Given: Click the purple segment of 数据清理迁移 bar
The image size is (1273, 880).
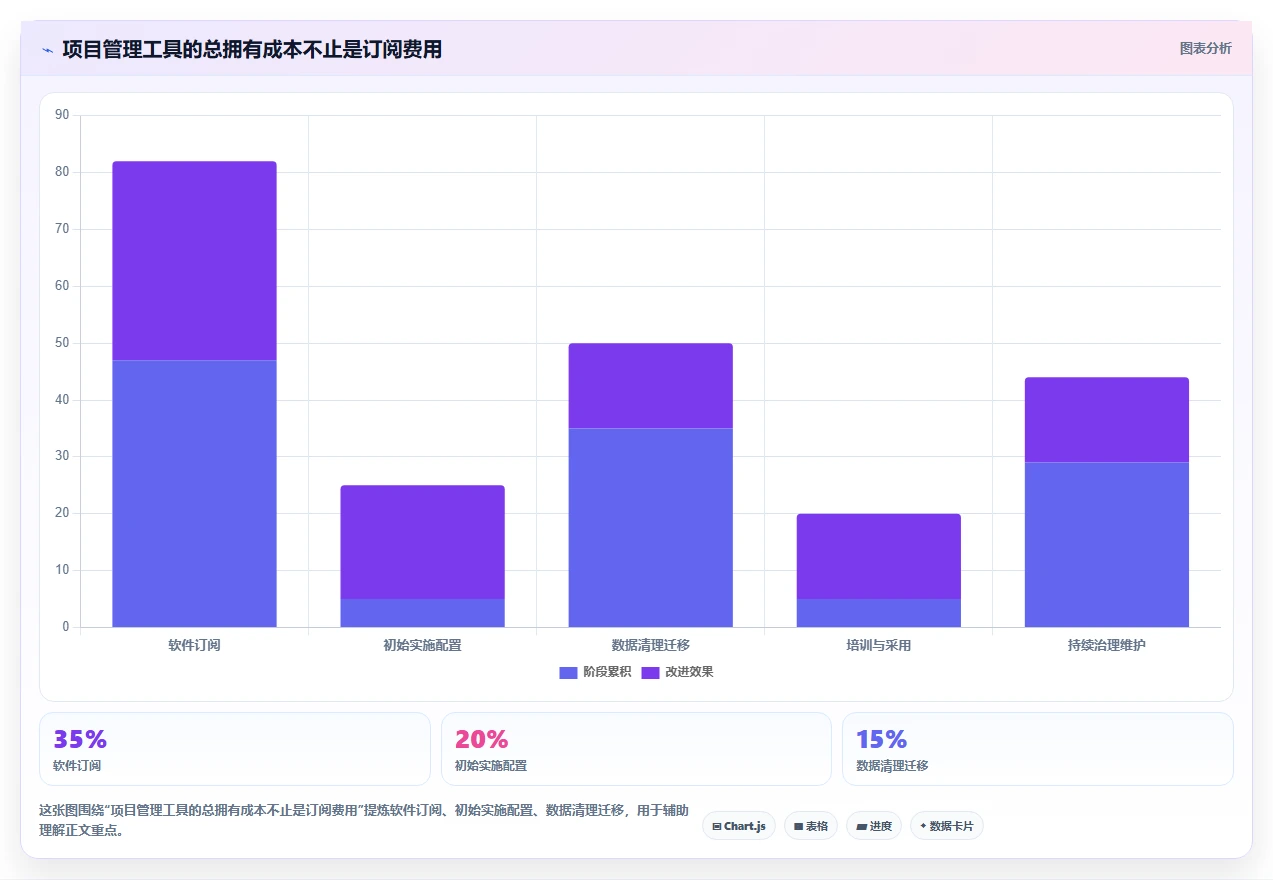Looking at the screenshot, I should tap(650, 385).
